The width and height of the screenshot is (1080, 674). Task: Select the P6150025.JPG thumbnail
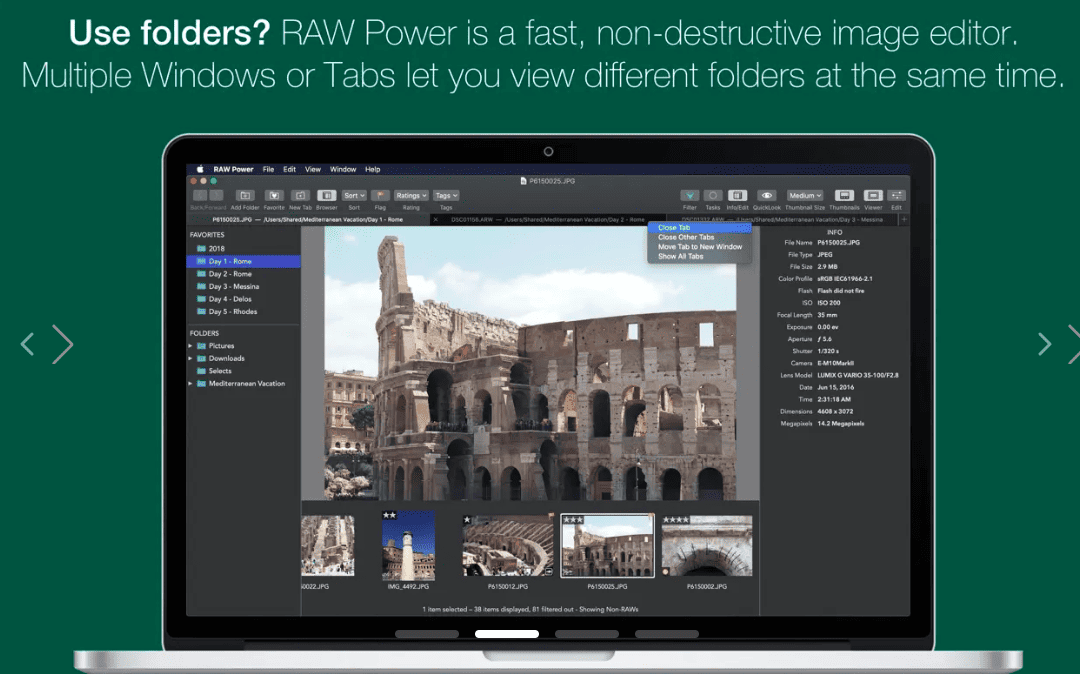pos(607,545)
